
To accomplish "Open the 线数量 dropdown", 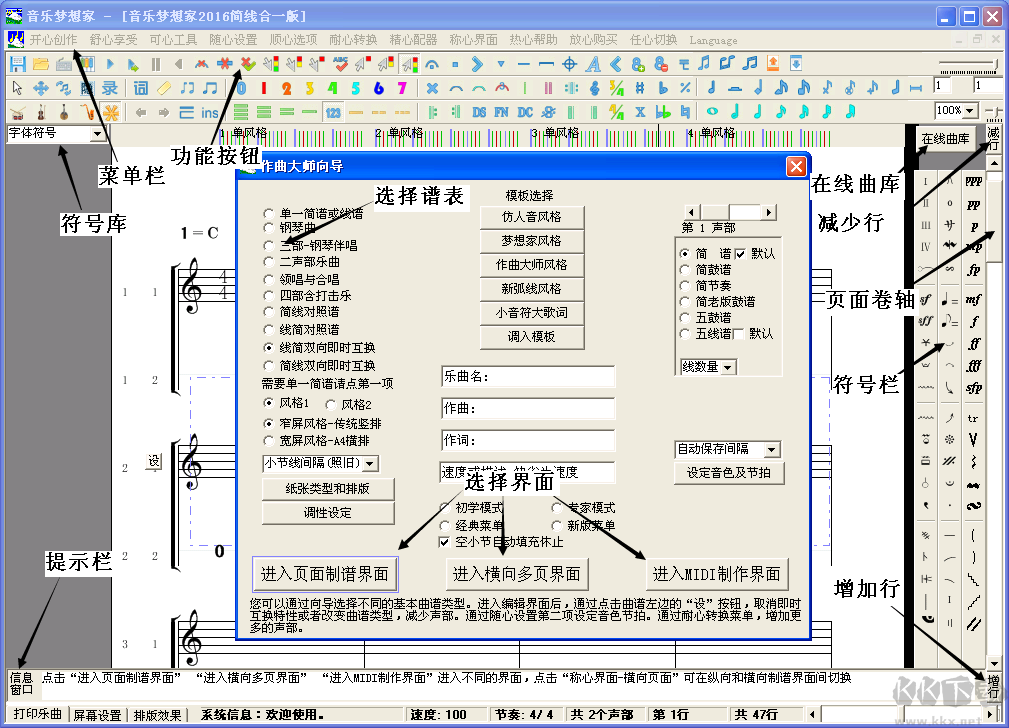I will (x=727, y=365).
